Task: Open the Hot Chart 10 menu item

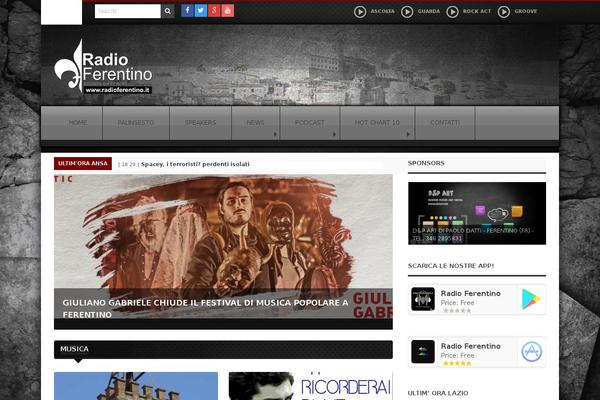Action: pos(377,122)
